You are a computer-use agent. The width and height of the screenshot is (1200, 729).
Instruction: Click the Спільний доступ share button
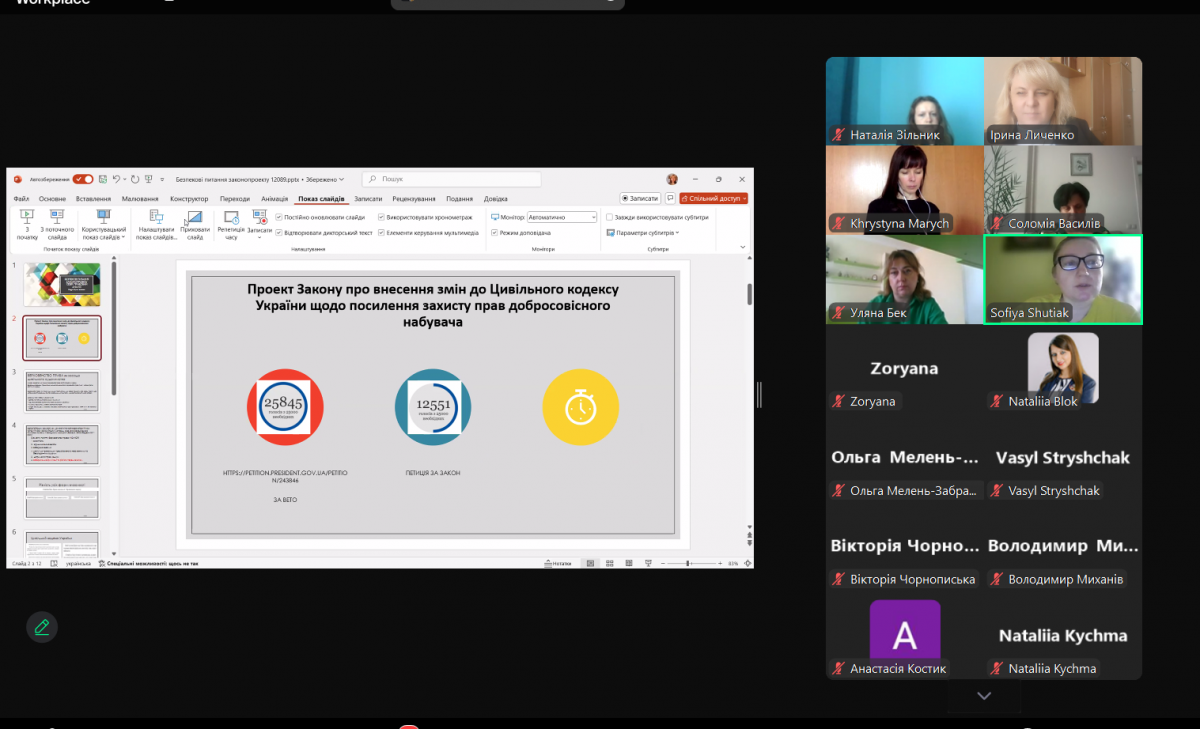point(714,199)
